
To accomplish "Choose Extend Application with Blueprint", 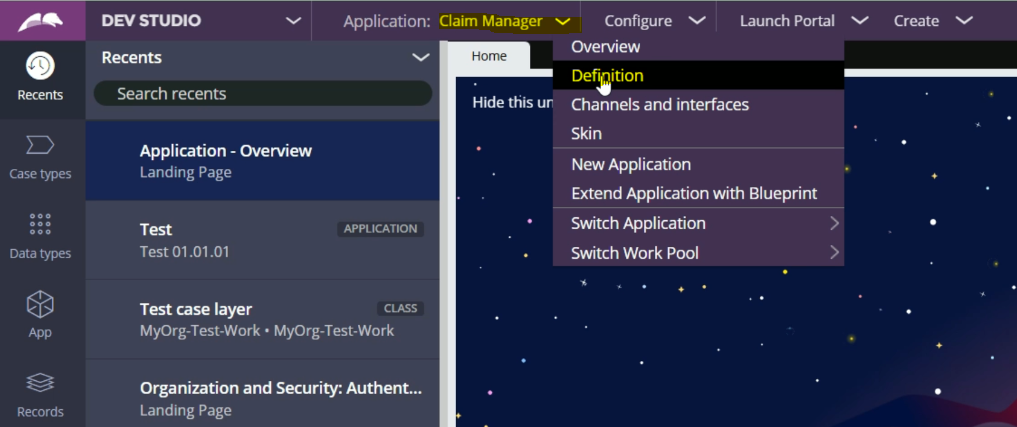I will click(698, 193).
